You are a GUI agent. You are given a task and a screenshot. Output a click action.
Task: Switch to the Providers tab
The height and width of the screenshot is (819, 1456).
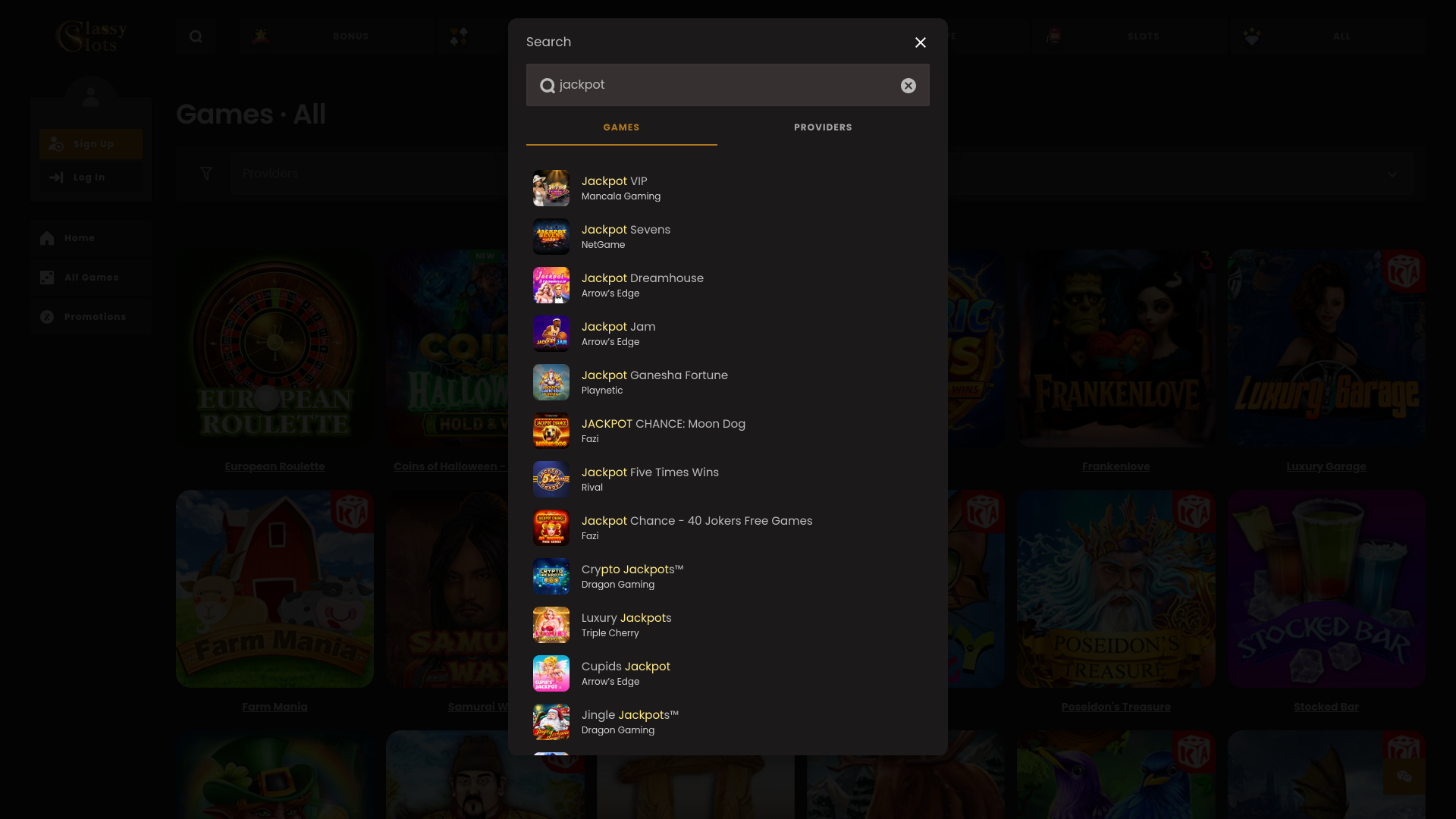point(823,127)
